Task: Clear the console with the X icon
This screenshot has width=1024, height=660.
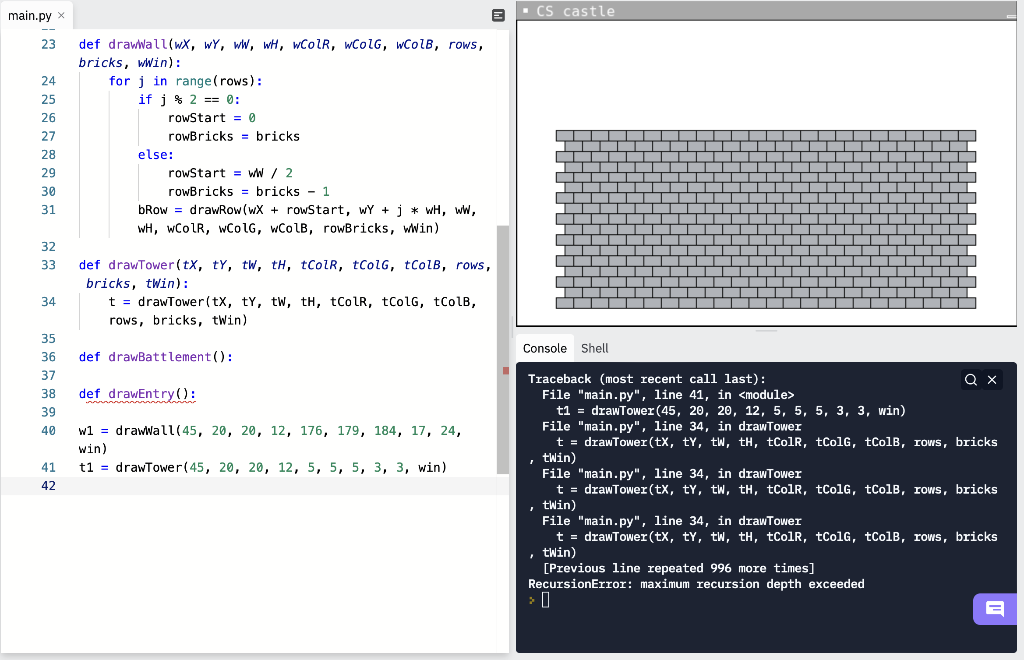Action: [x=992, y=380]
